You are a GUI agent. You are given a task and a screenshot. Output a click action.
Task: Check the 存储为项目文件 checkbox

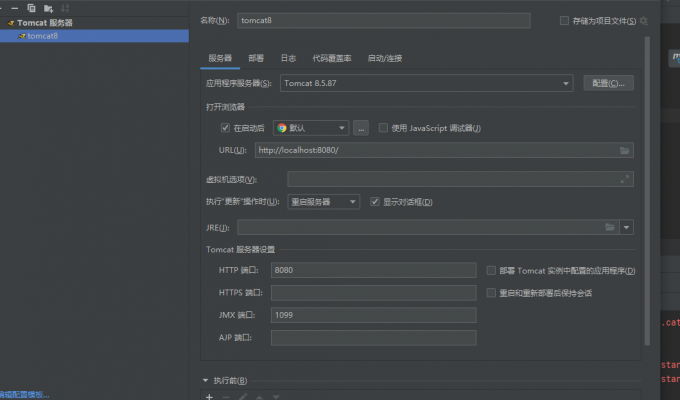click(x=565, y=20)
